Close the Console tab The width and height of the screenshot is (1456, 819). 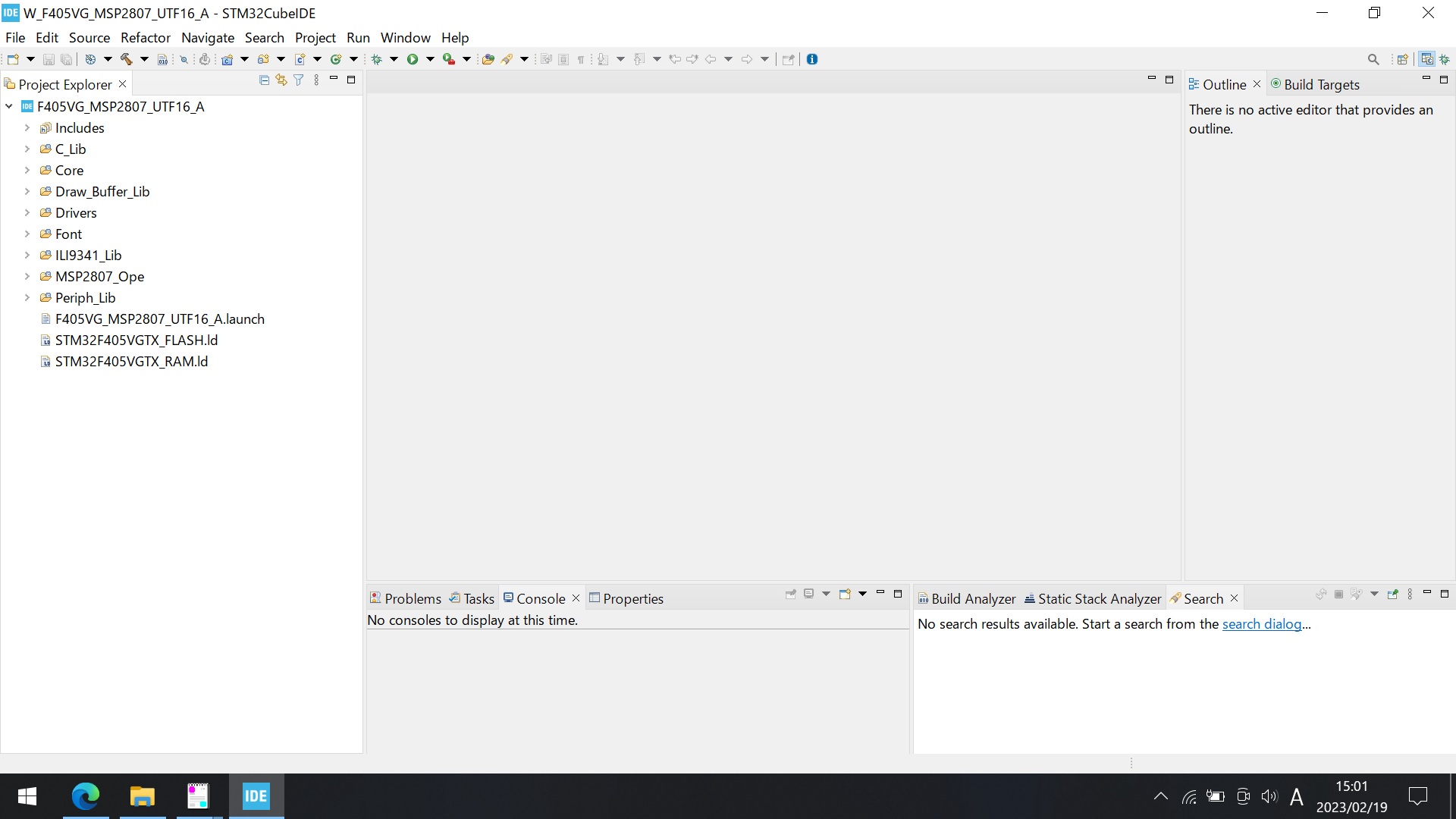pos(576,598)
